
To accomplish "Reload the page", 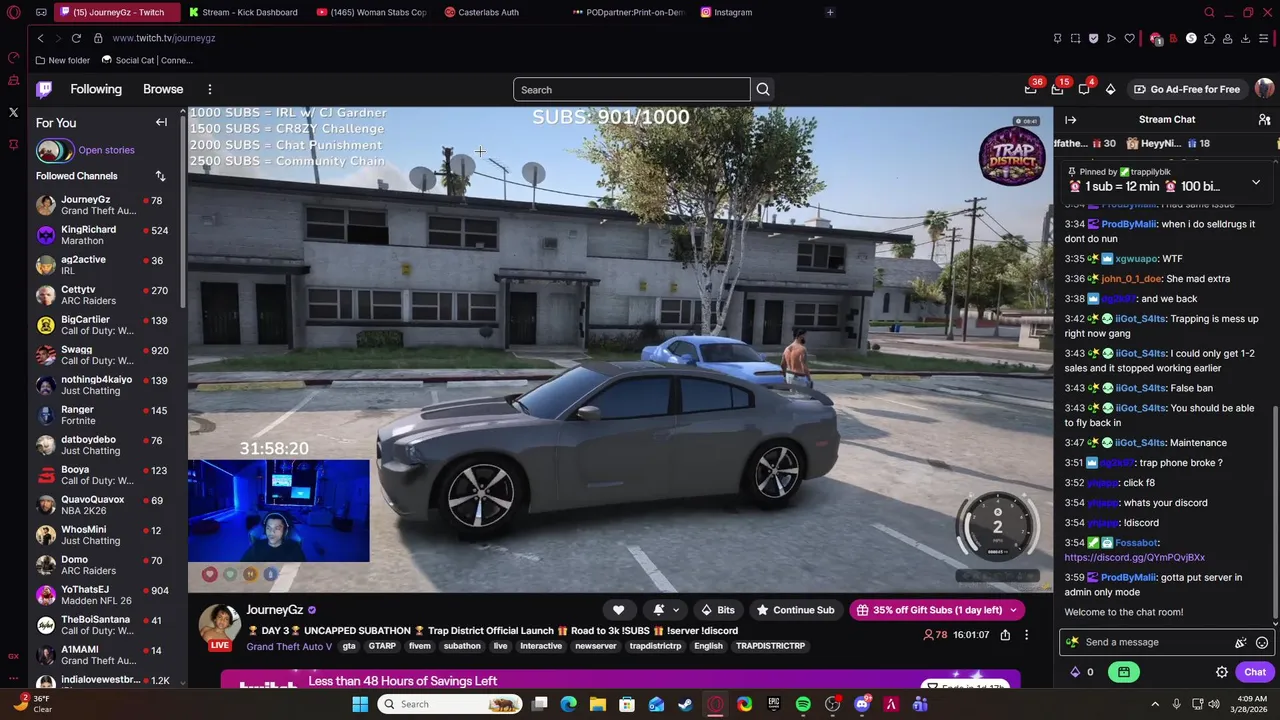I will click(76, 38).
